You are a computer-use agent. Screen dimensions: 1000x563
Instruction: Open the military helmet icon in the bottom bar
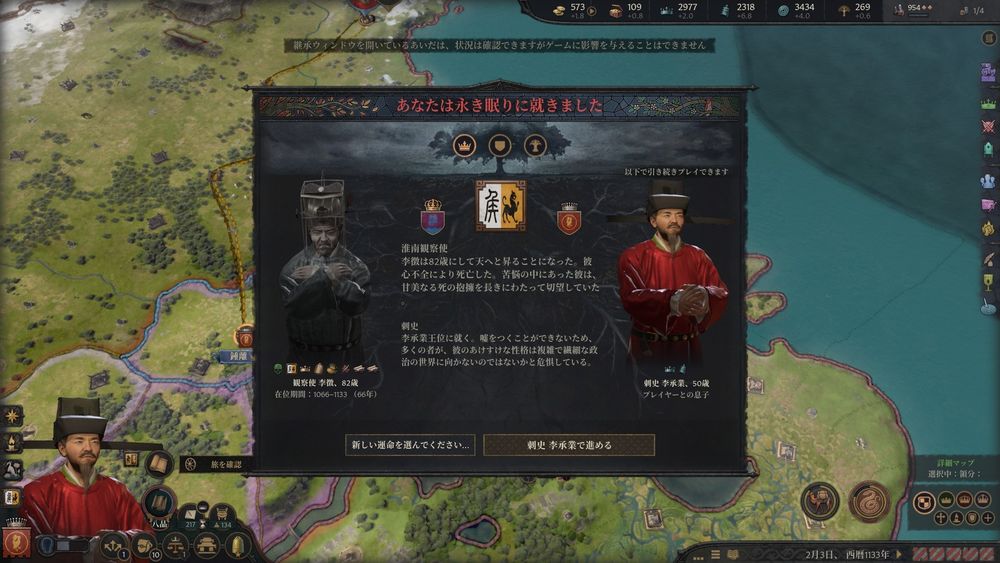[237, 546]
